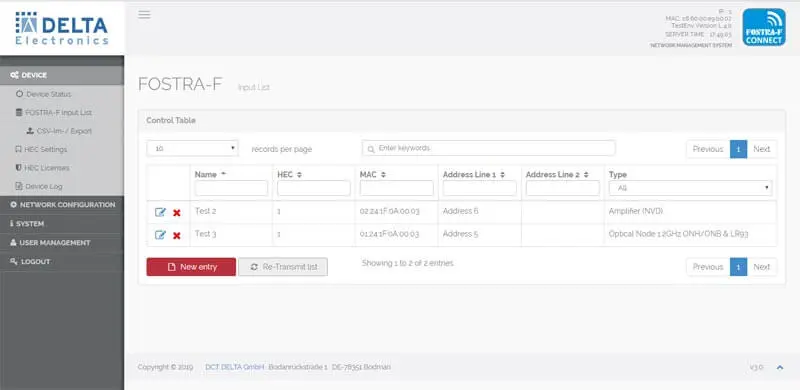Click the FOSTRA-F Connect logo
This screenshot has height=390, width=800.
764,27
